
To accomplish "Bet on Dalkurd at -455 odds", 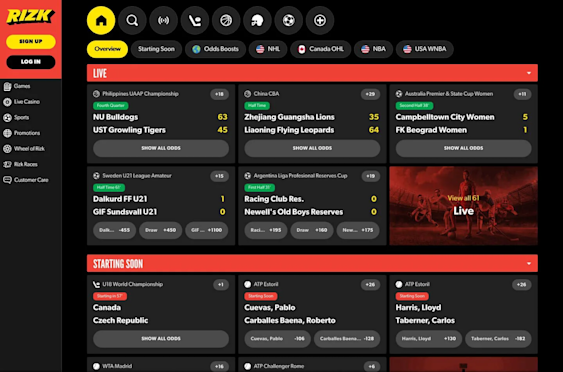I will click(115, 230).
